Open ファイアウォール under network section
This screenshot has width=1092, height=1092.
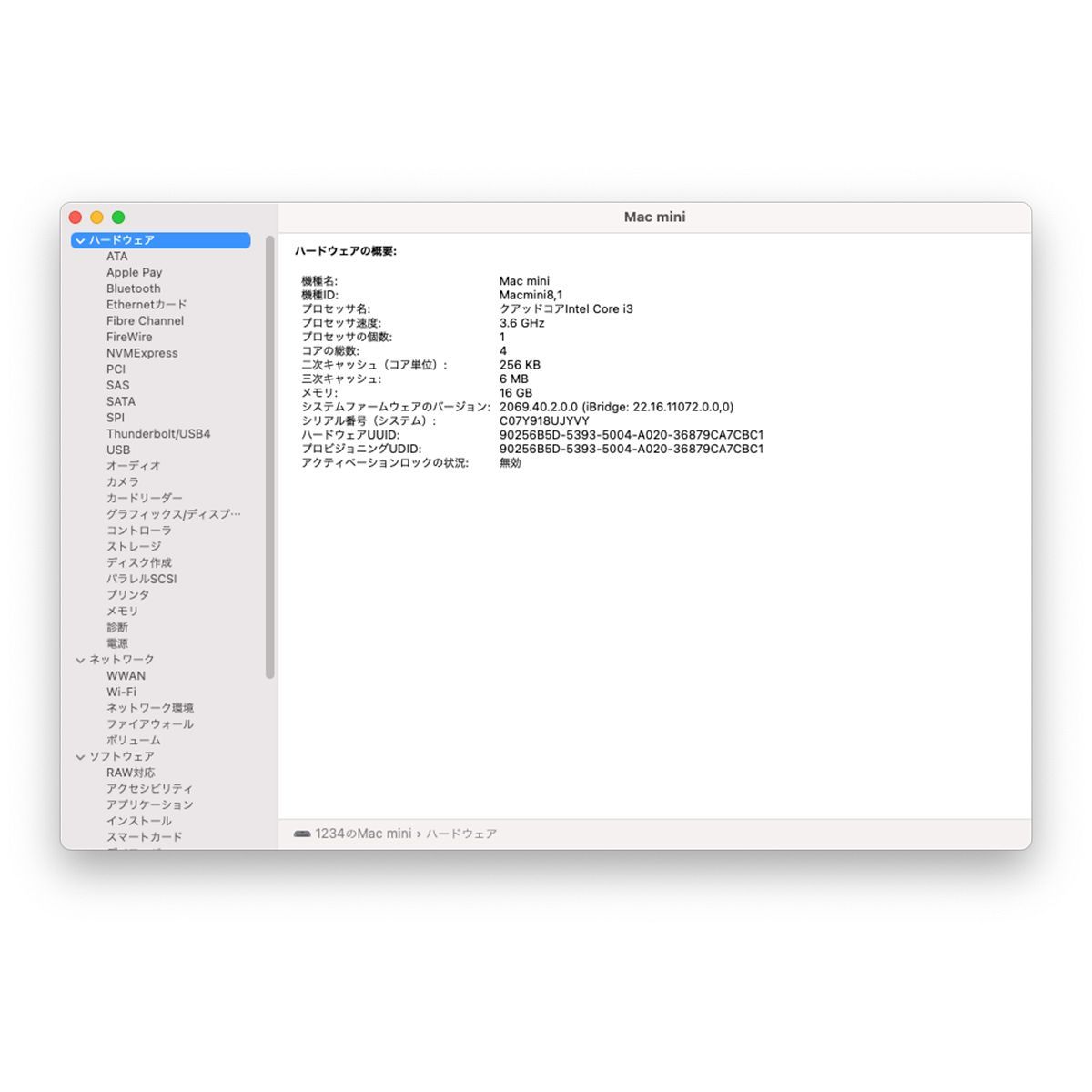tap(149, 724)
